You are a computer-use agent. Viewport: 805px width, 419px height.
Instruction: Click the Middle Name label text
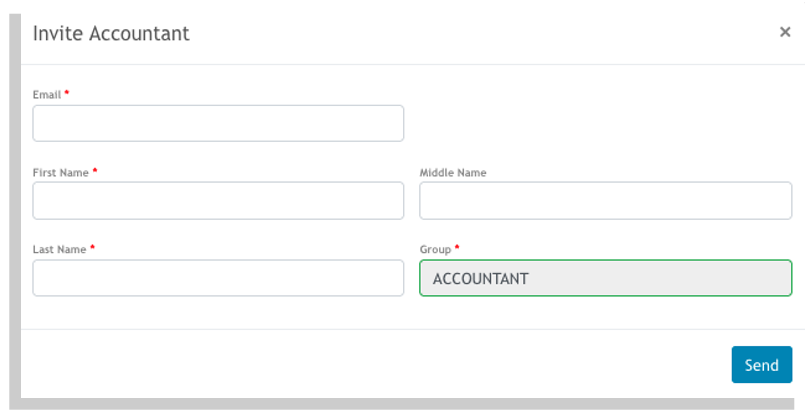453,173
